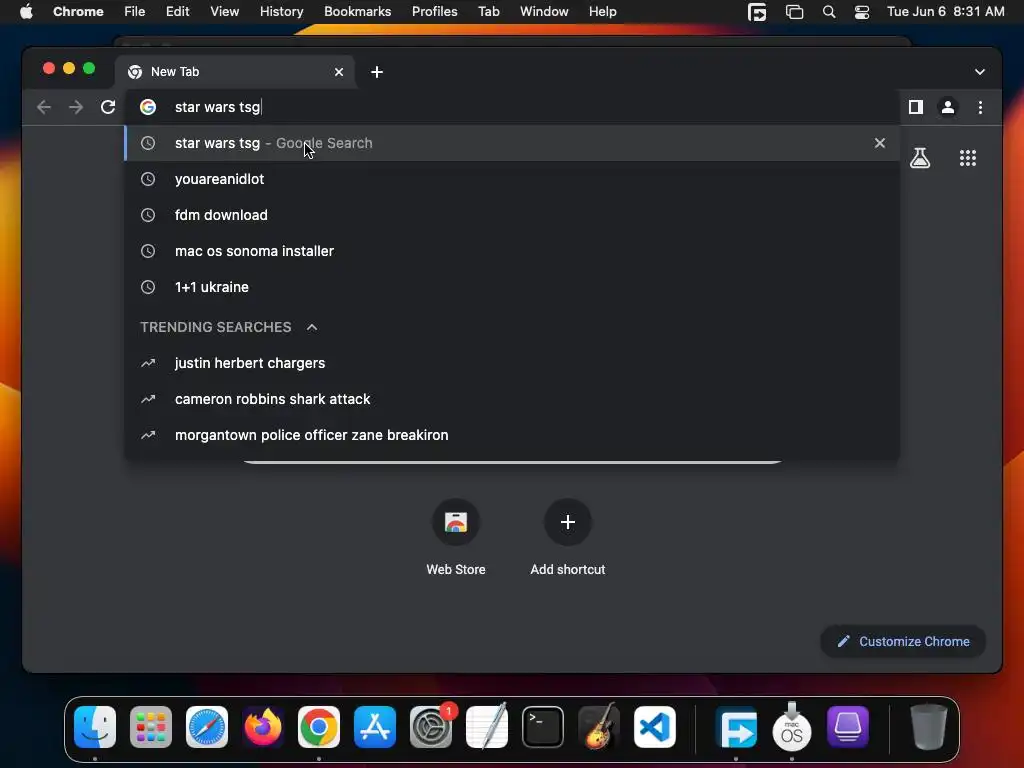Image resolution: width=1024 pixels, height=768 pixels.
Task: Open Finder from the Dock
Action: [95, 727]
